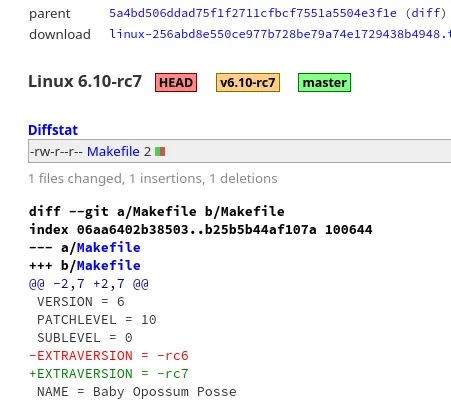Click the 'parent' row label
Image resolution: width=451 pixels, height=415 pixels.
50,14
